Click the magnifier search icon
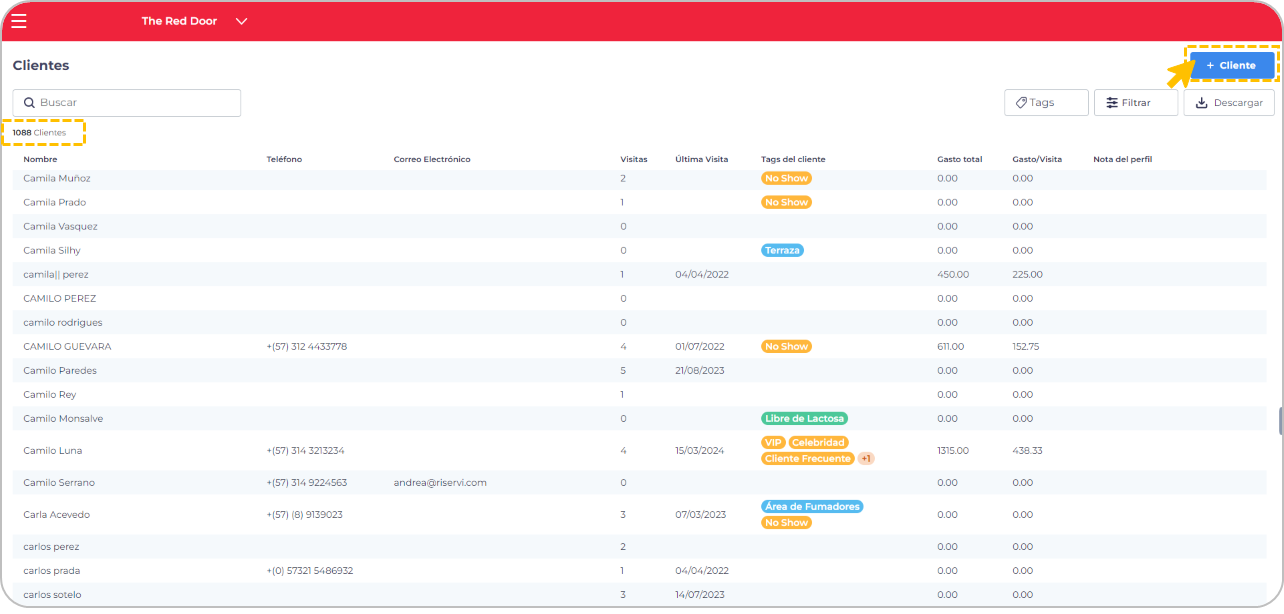The width and height of the screenshot is (1284, 614). coord(30,103)
